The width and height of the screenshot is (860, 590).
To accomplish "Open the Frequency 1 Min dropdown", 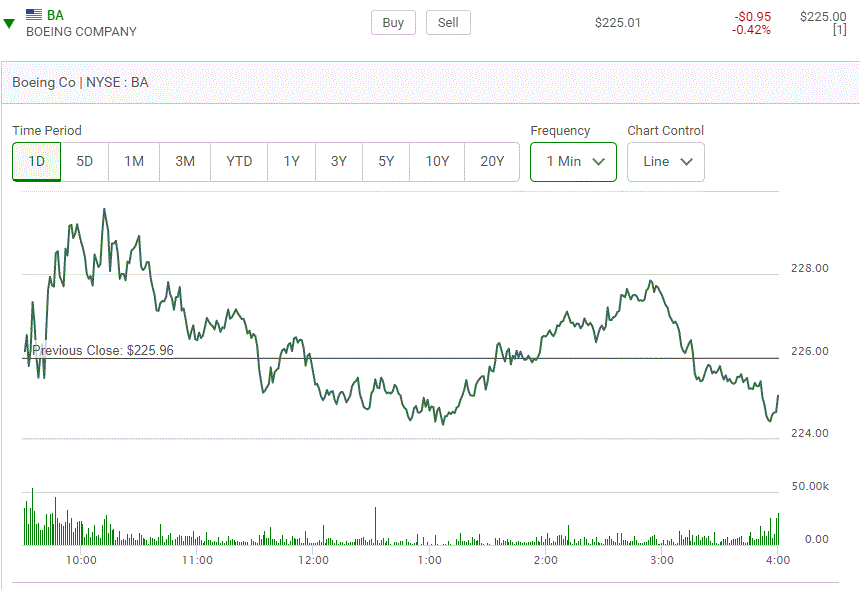I will [573, 162].
